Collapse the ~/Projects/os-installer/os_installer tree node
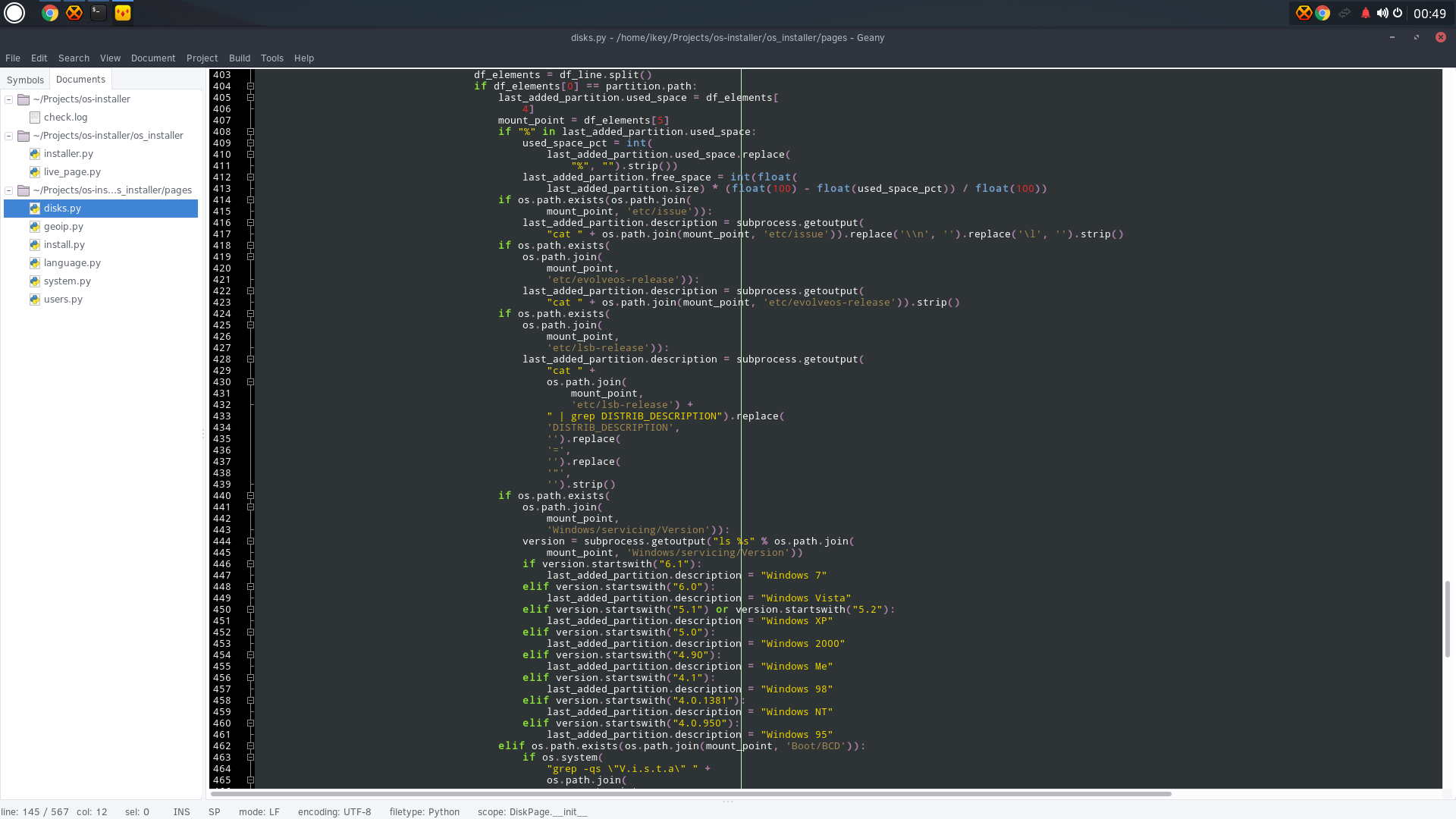The height and width of the screenshot is (819, 1456). click(x=9, y=136)
